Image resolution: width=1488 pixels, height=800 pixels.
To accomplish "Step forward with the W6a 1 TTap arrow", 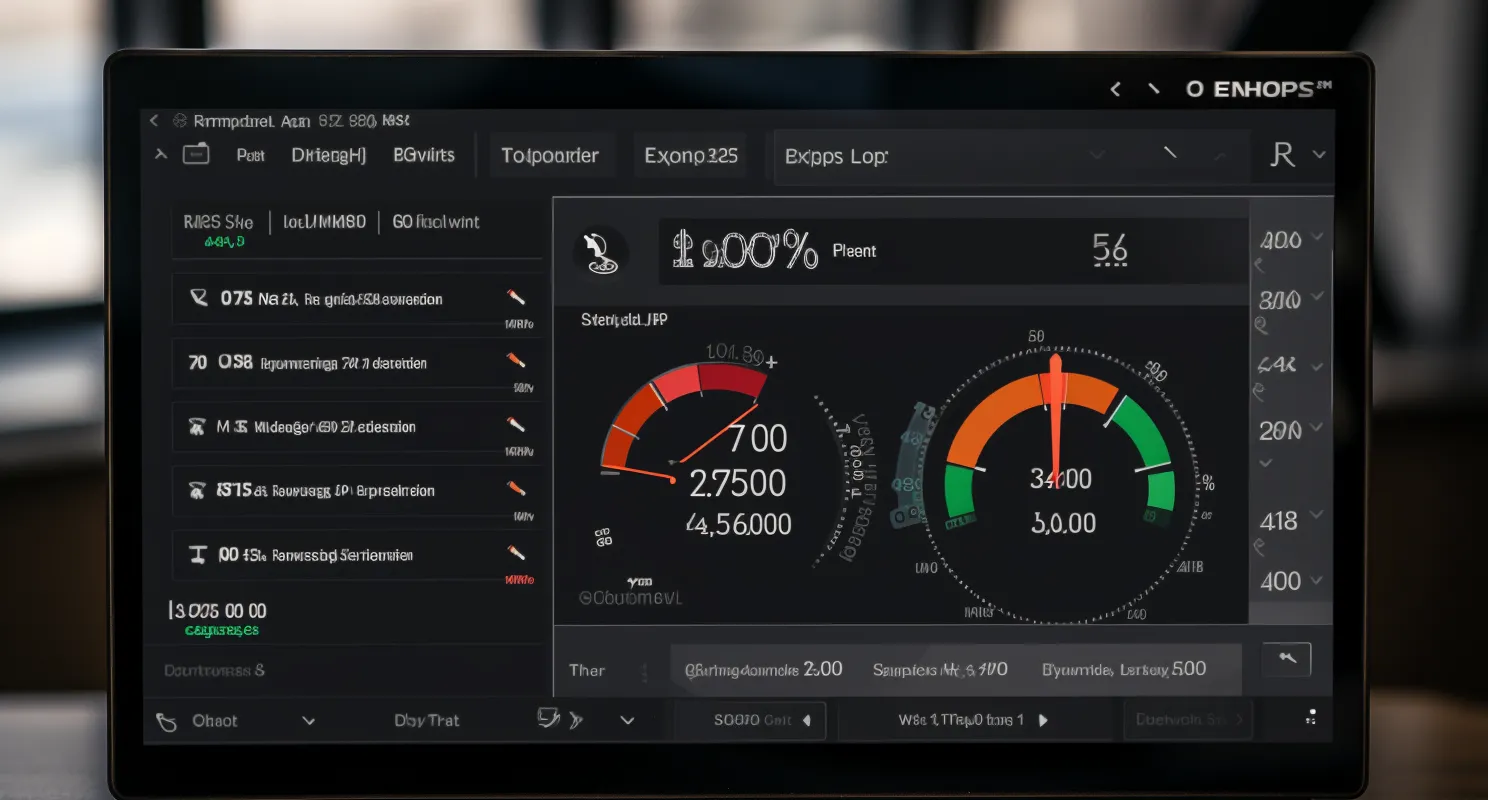I will coord(1043,720).
